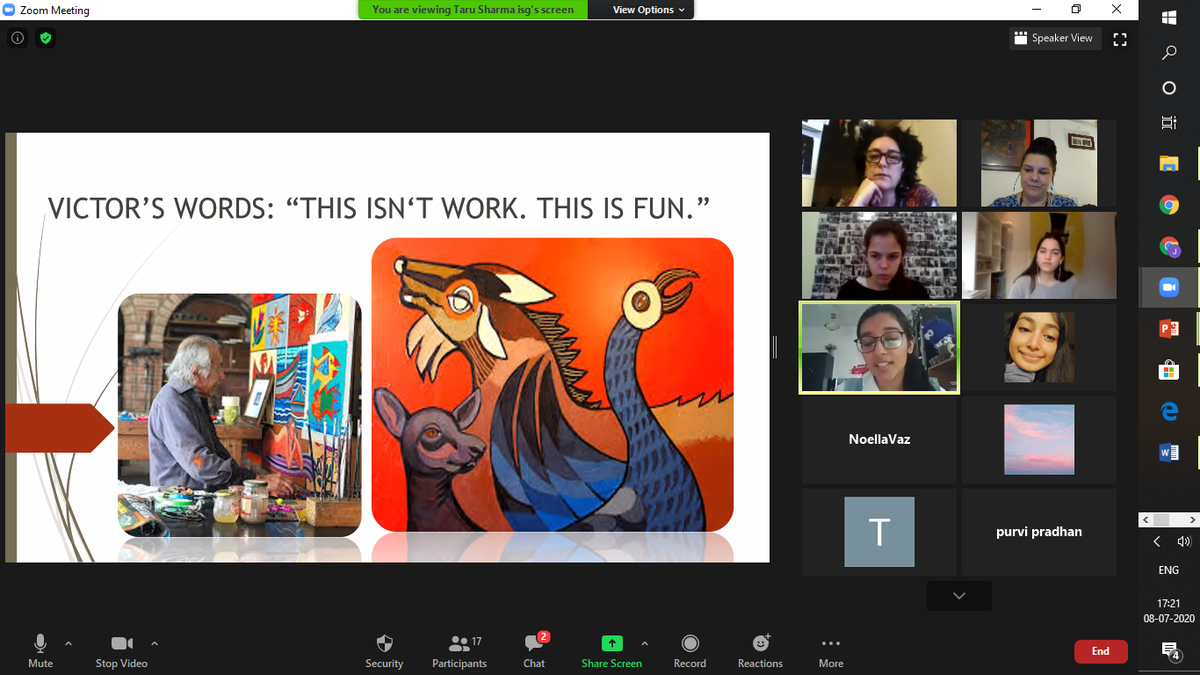The height and width of the screenshot is (675, 1200).
Task: Open meeting information icon
Action: point(18,38)
